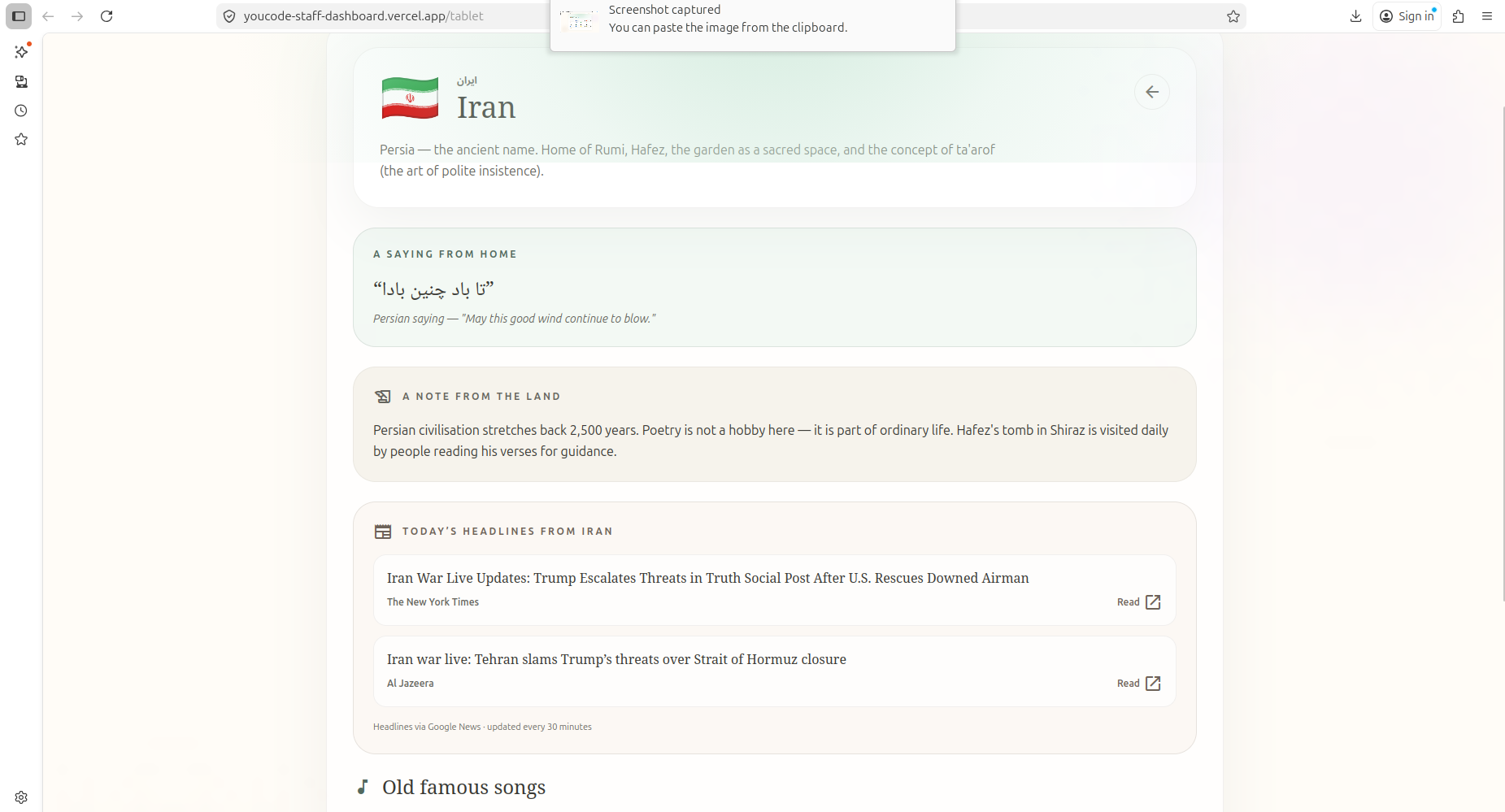Click the music note icon by Old famous songs
Screen dimensions: 1505x812
[x=363, y=787]
